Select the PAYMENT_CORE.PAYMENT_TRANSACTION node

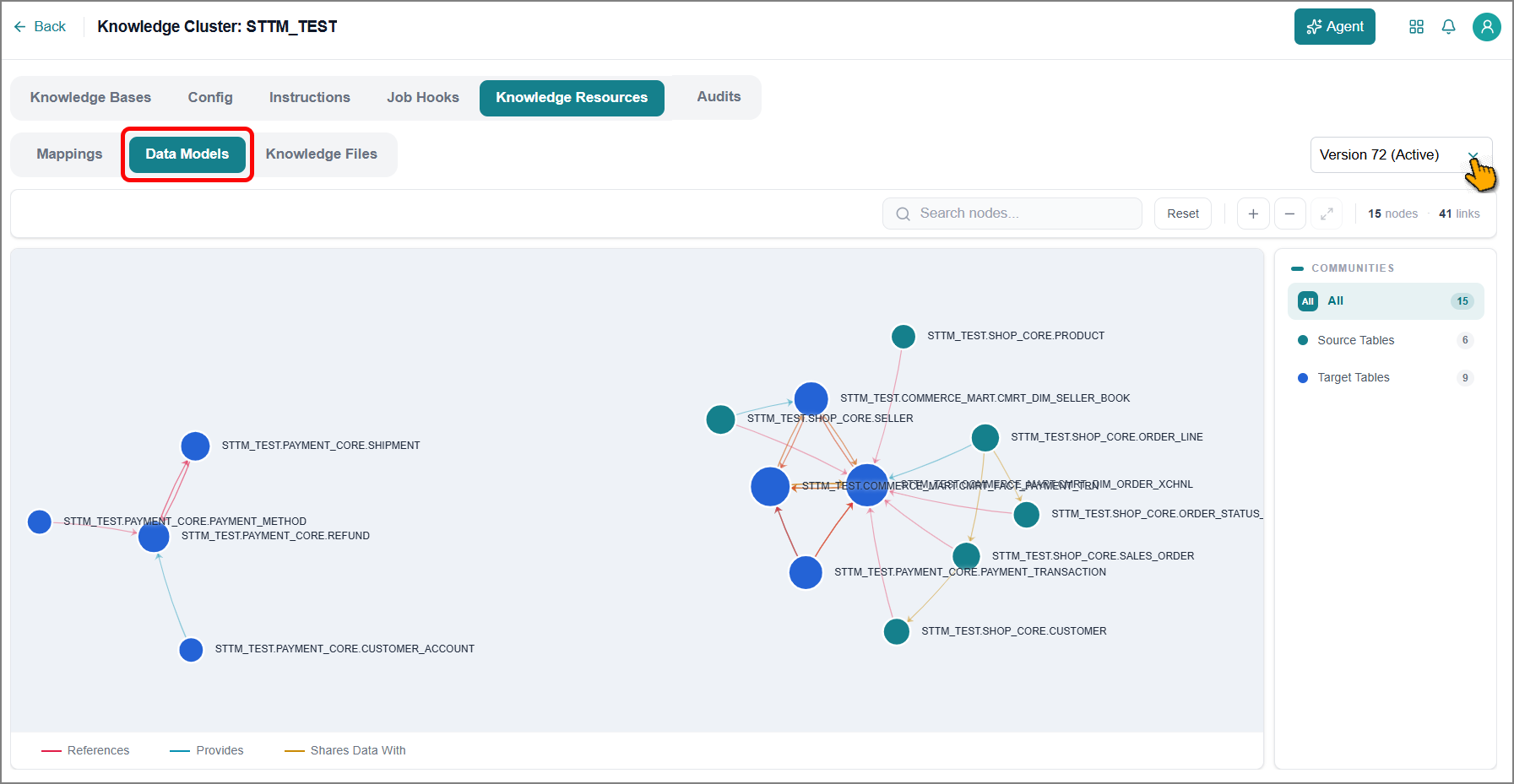pyautogui.click(x=806, y=573)
